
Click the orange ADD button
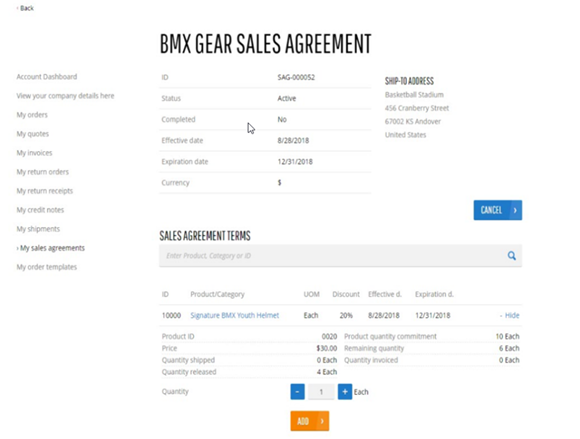point(310,421)
